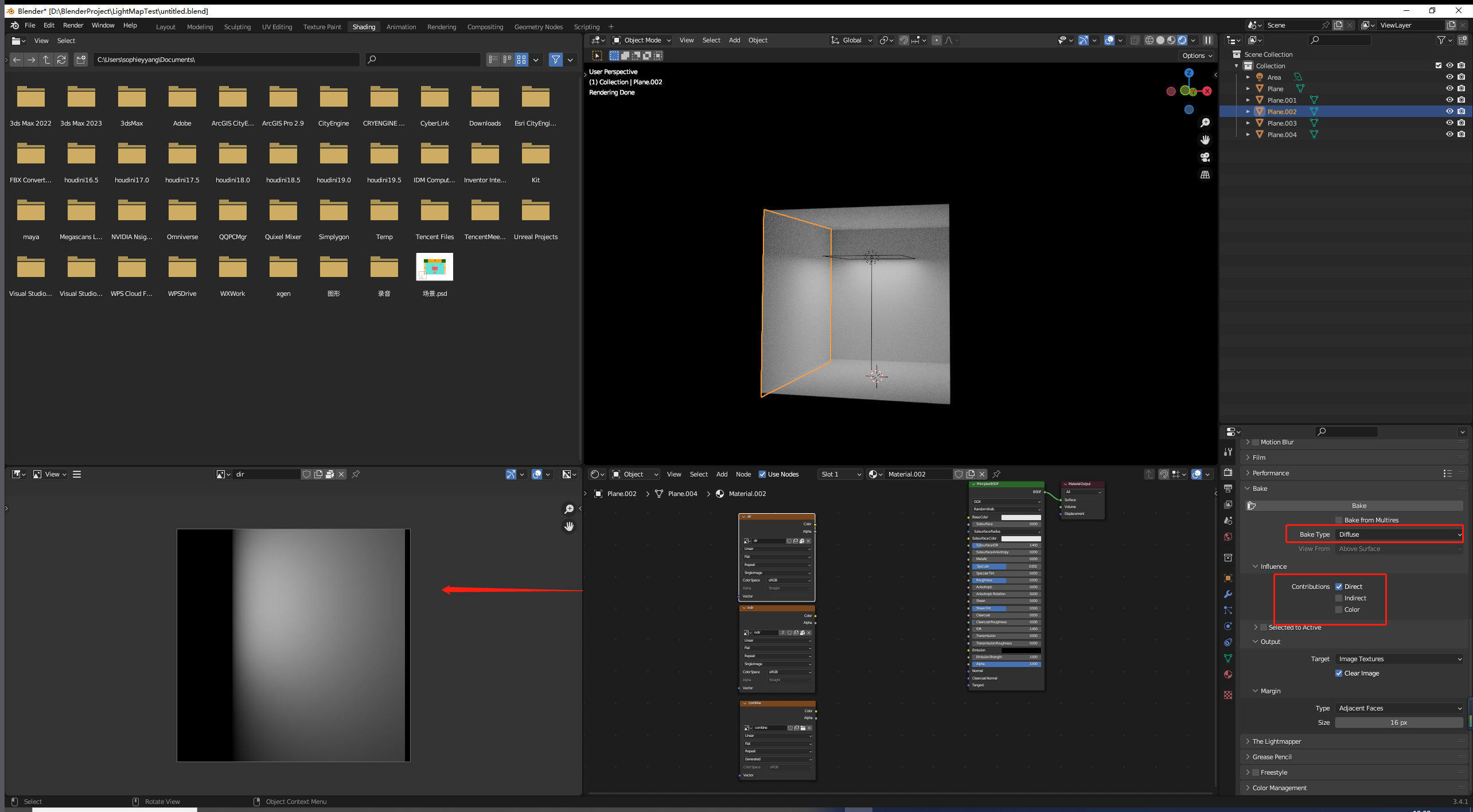
Task: Enable Bake from Multires checkbox
Action: [x=1339, y=520]
